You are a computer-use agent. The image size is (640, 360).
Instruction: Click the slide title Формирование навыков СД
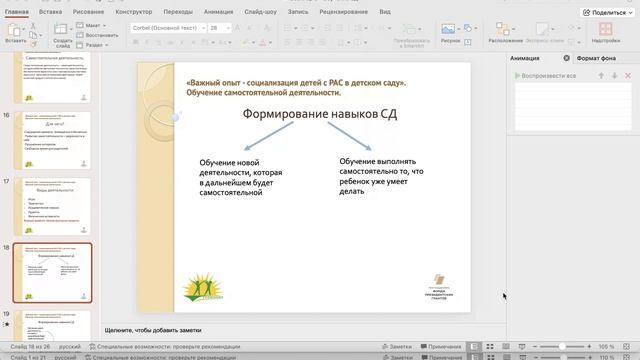coord(320,114)
